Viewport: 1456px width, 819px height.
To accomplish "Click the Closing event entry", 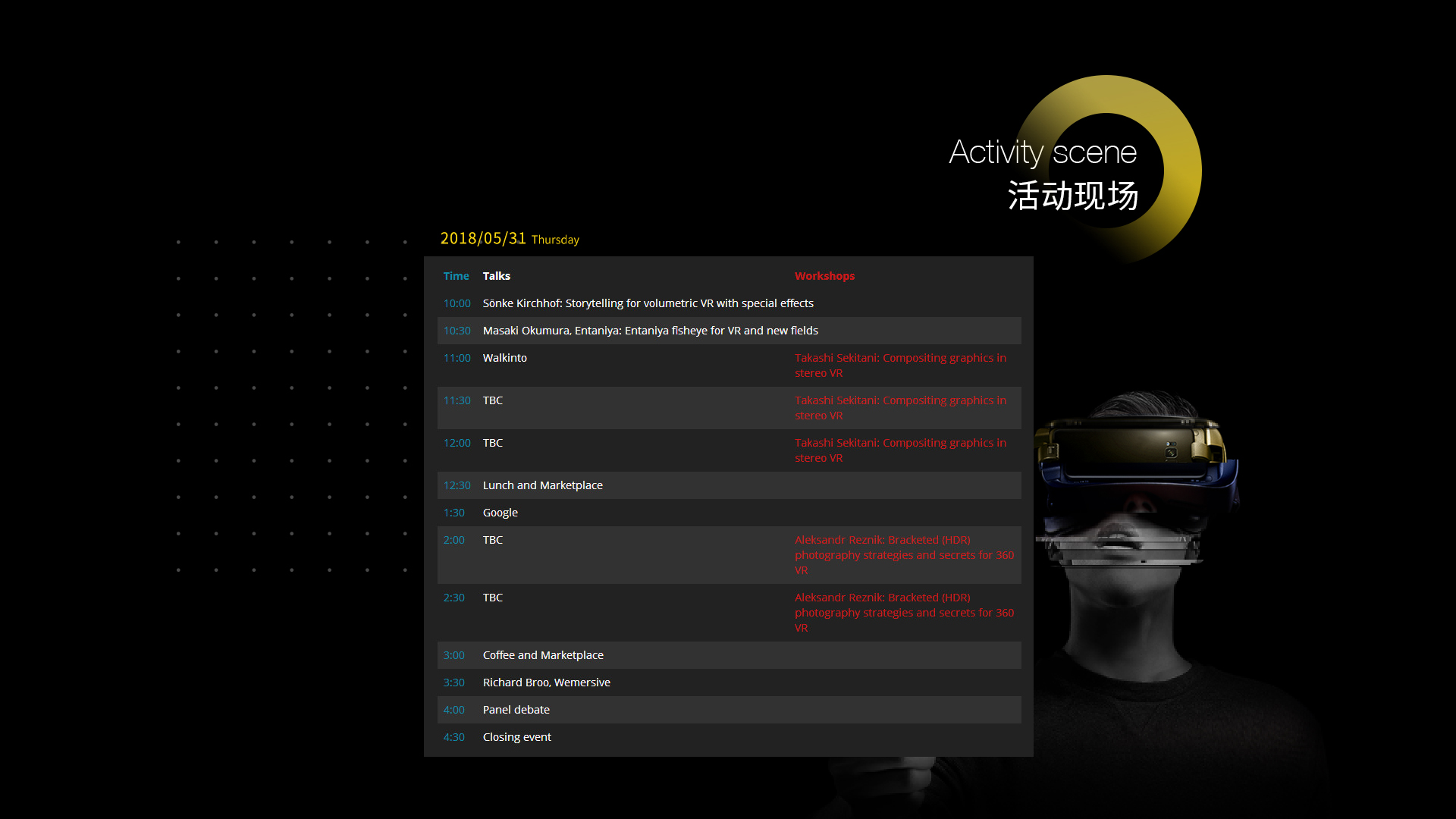I will 517,737.
